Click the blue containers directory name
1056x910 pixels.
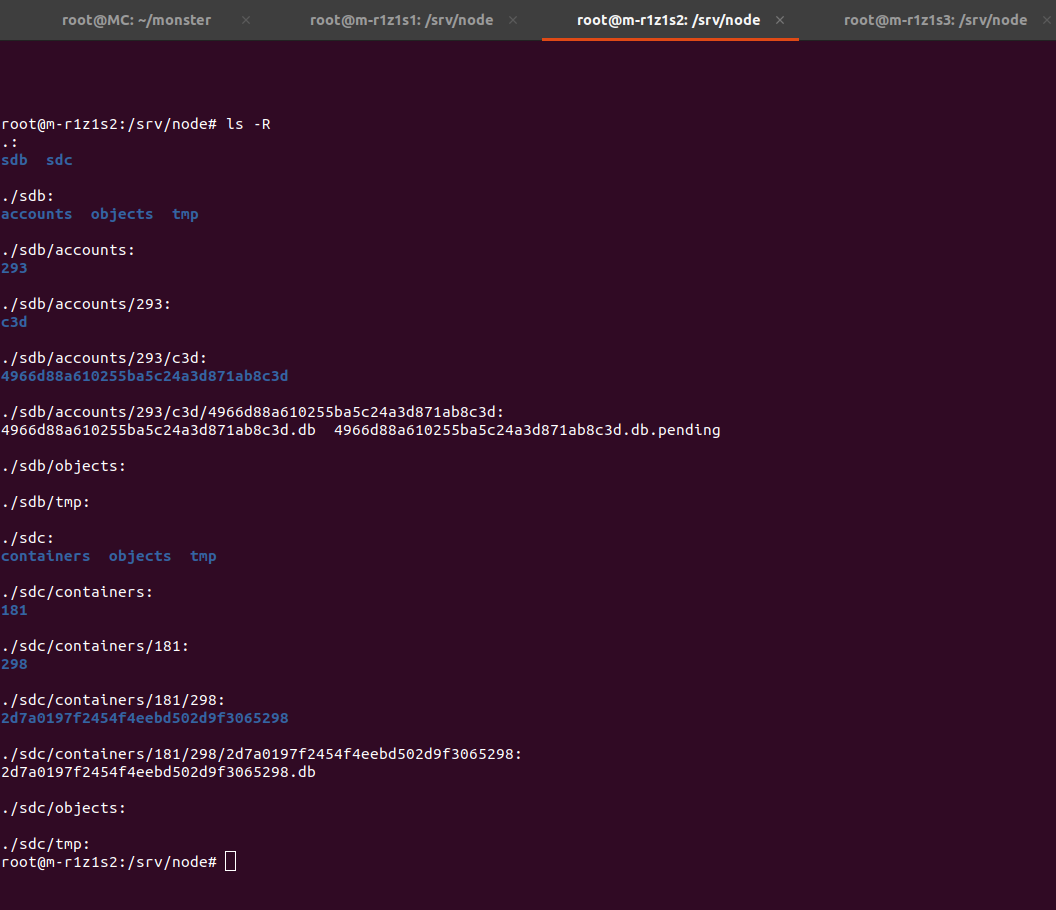[46, 556]
